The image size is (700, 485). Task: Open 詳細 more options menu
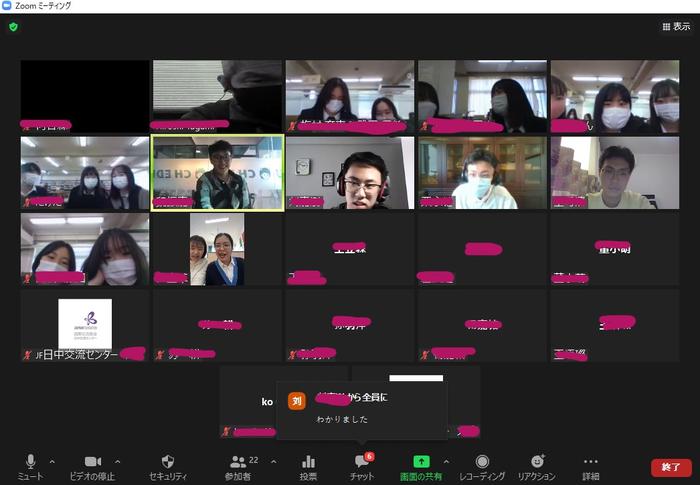591,467
